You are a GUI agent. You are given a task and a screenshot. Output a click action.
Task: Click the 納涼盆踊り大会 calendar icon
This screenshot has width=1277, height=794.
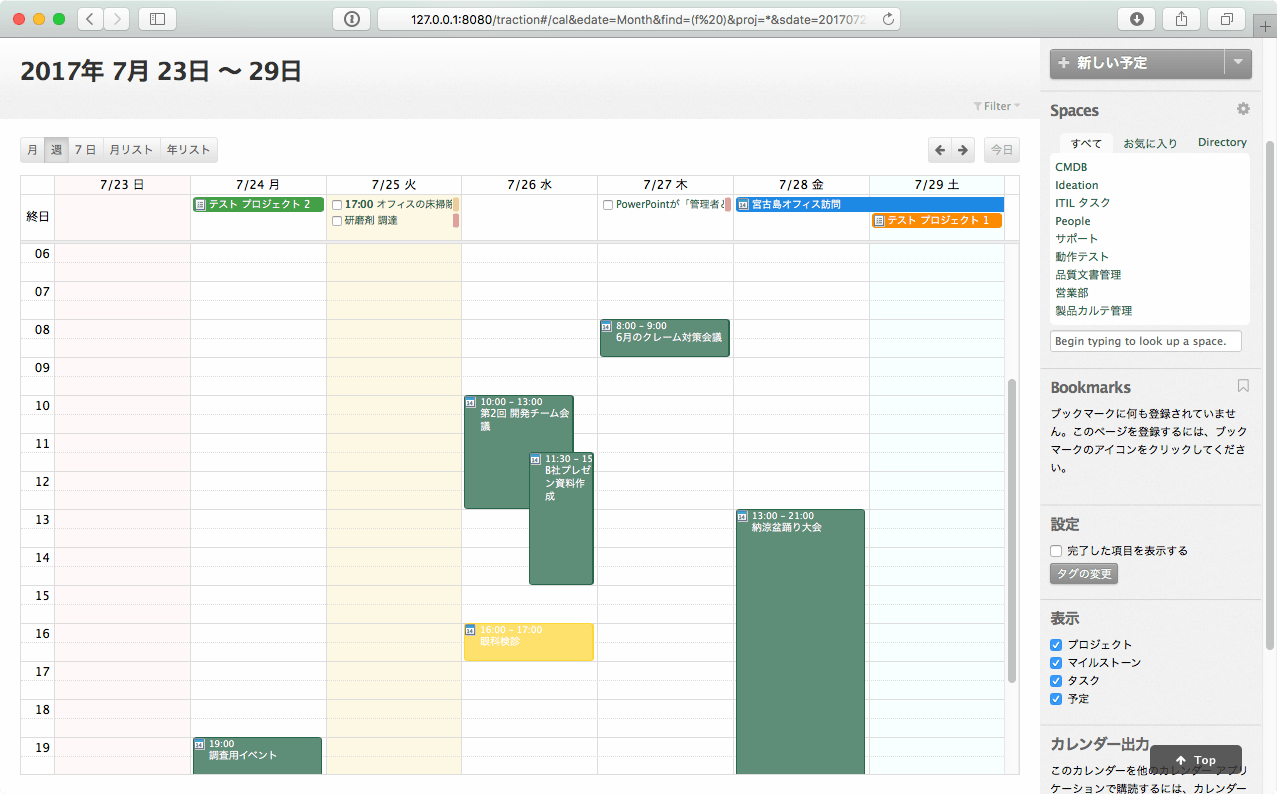tap(743, 516)
